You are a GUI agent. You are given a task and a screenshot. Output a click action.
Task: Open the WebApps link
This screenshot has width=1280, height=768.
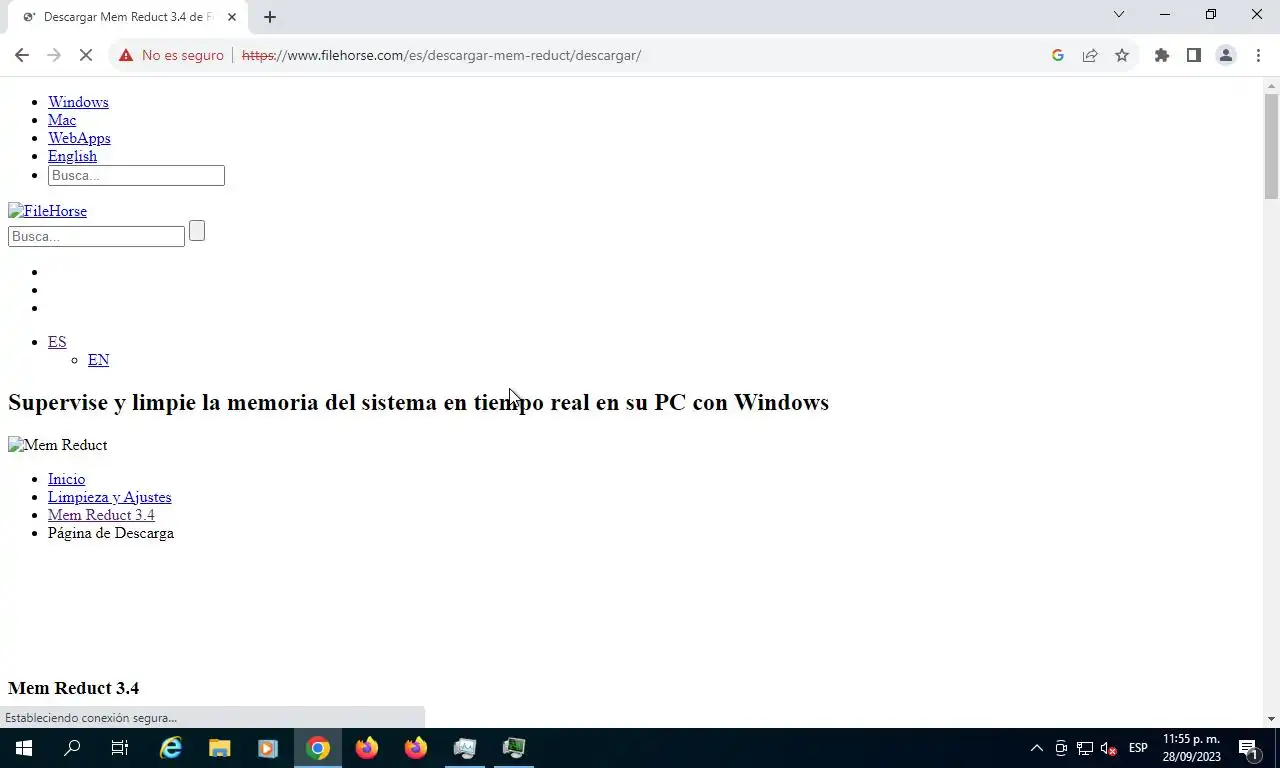(x=79, y=138)
